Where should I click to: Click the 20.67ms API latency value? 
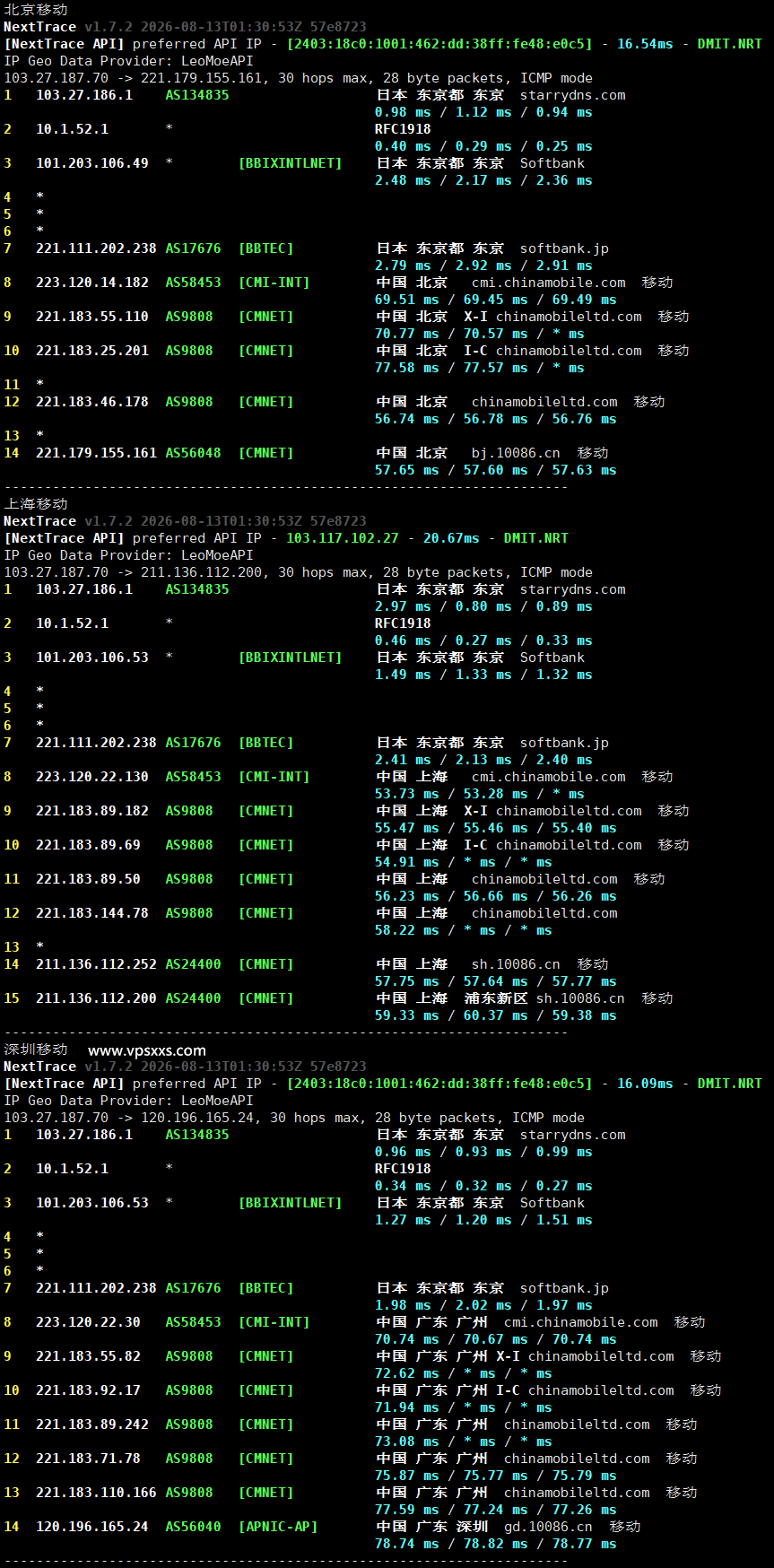[451, 538]
